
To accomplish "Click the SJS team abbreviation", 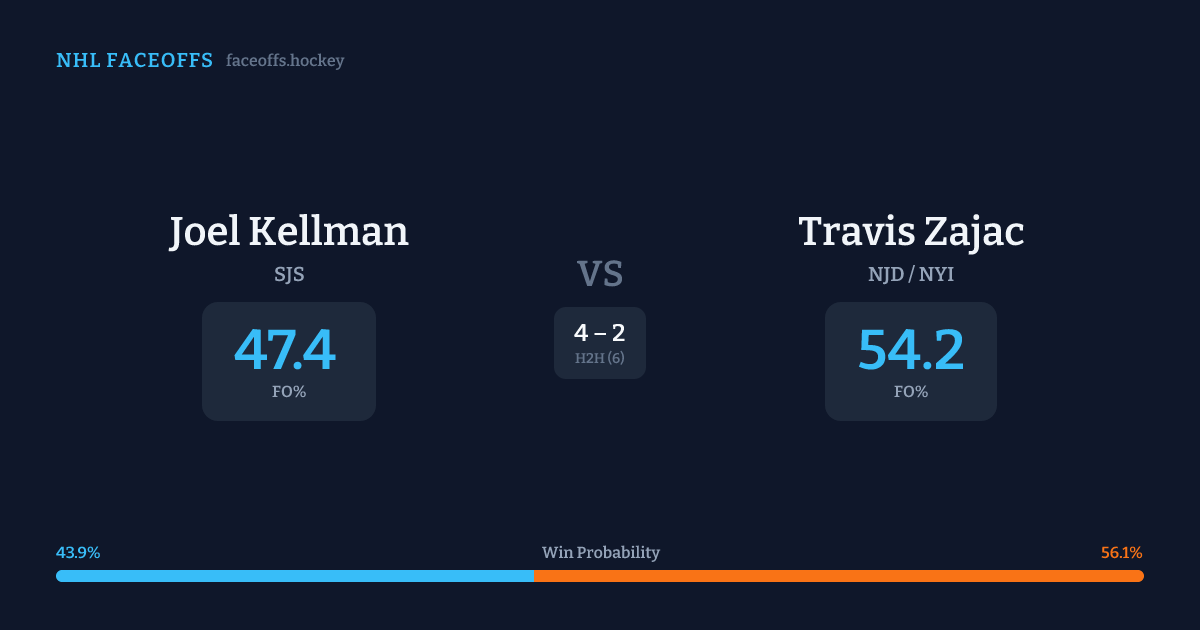I will [289, 274].
